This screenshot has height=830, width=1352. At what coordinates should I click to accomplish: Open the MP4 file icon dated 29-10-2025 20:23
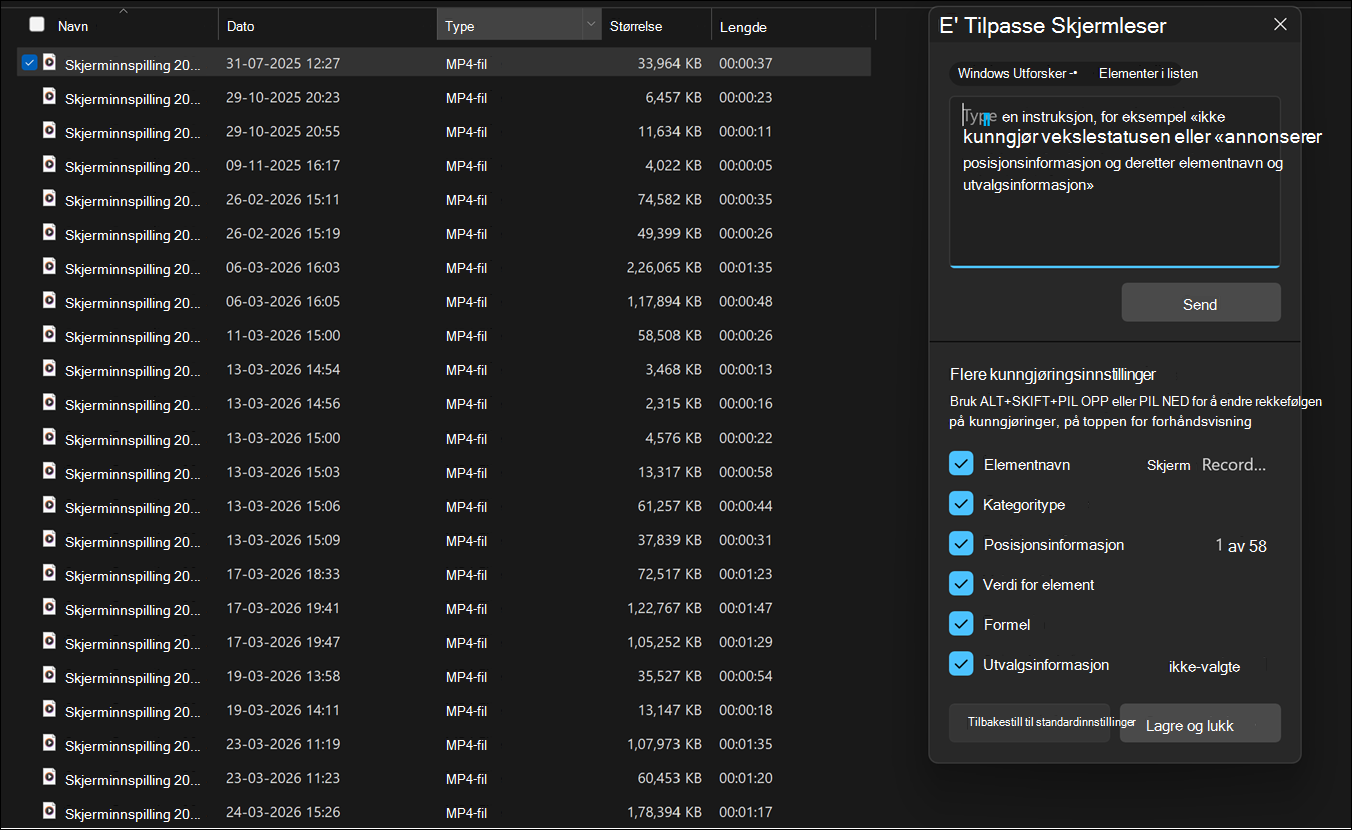click(x=48, y=97)
